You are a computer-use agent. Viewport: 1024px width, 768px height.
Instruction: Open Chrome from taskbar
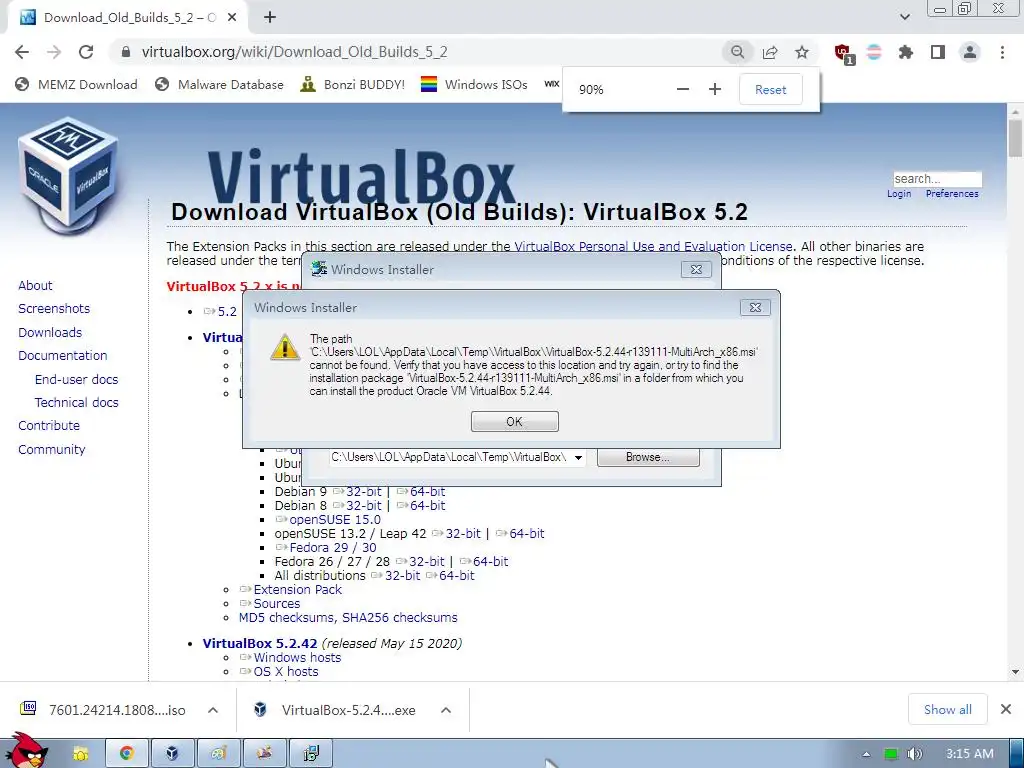coord(126,754)
